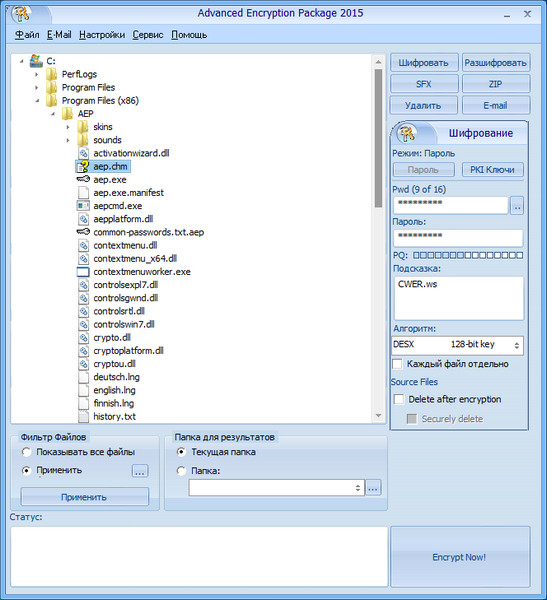Click the Encrypt Now! button
Screen dimensions: 547x600
pyautogui.click(x=460, y=557)
